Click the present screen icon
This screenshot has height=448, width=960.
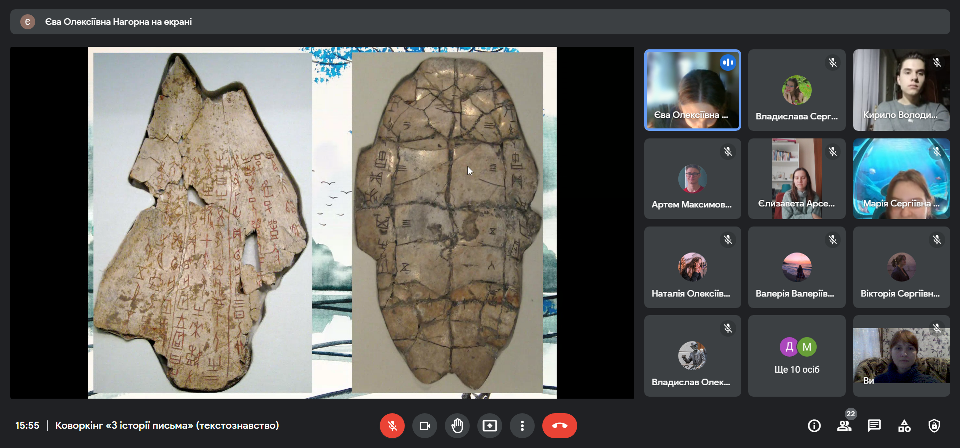point(489,425)
